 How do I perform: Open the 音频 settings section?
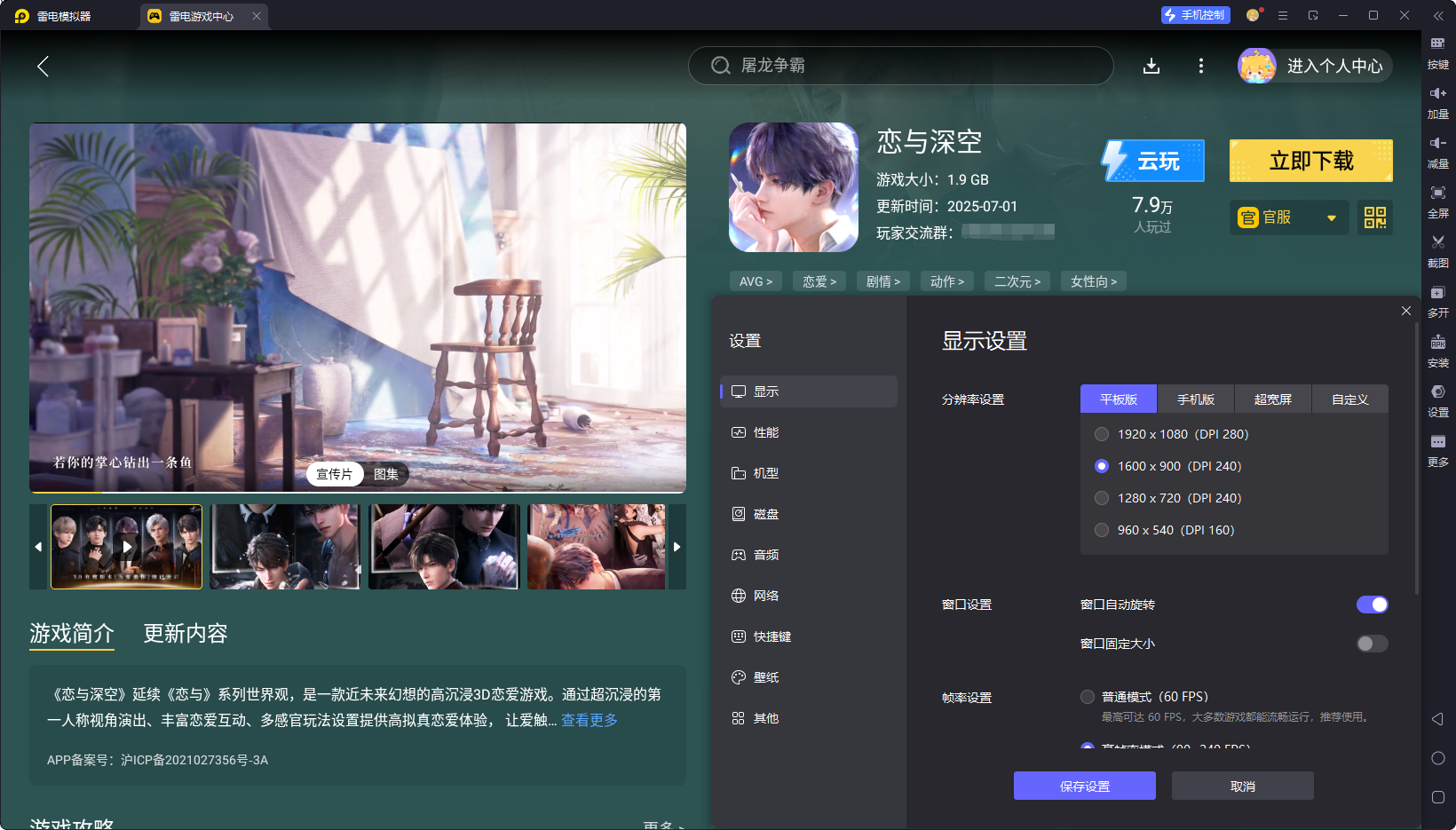(x=765, y=554)
